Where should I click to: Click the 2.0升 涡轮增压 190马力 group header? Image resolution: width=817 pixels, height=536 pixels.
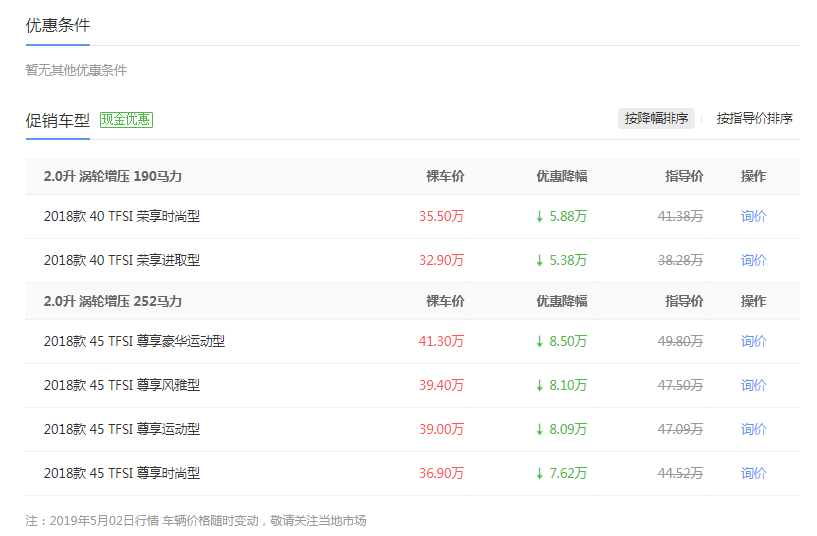(x=113, y=176)
